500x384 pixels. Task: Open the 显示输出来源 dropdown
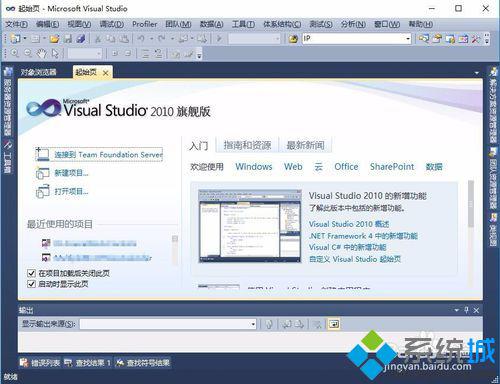pyautogui.click(x=253, y=324)
